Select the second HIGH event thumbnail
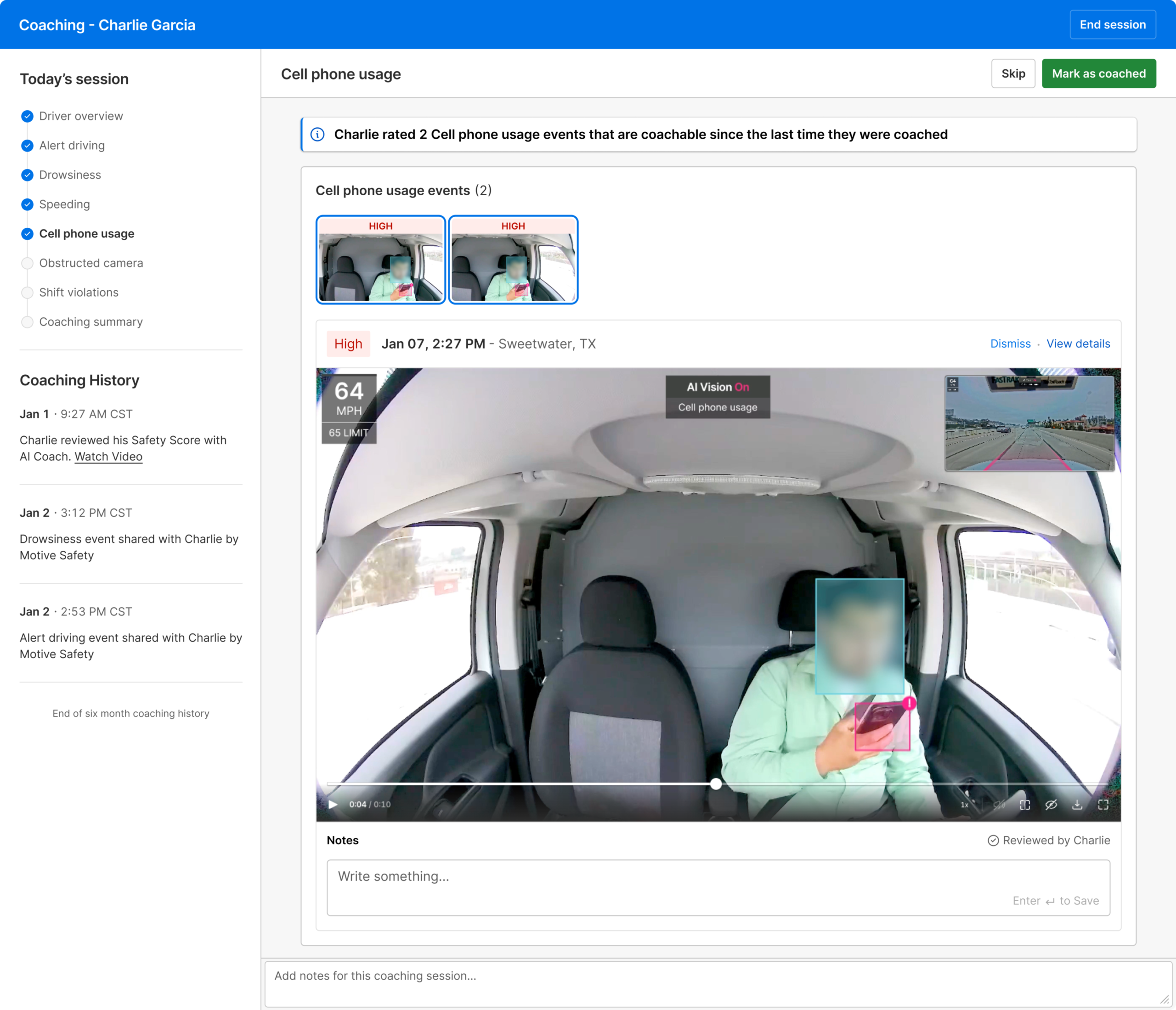Image resolution: width=1176 pixels, height=1010 pixels. (x=513, y=260)
